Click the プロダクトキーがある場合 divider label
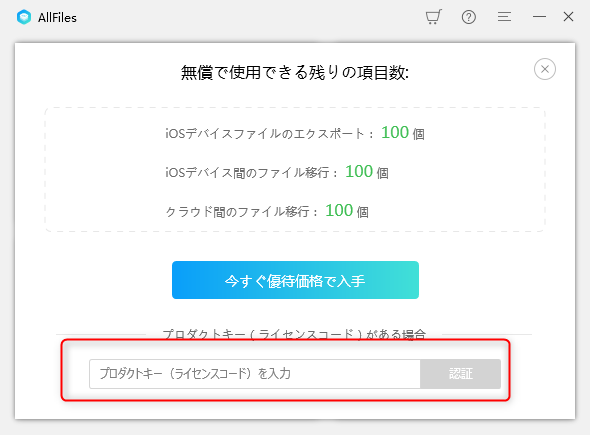This screenshot has width=590, height=435. coord(294,334)
